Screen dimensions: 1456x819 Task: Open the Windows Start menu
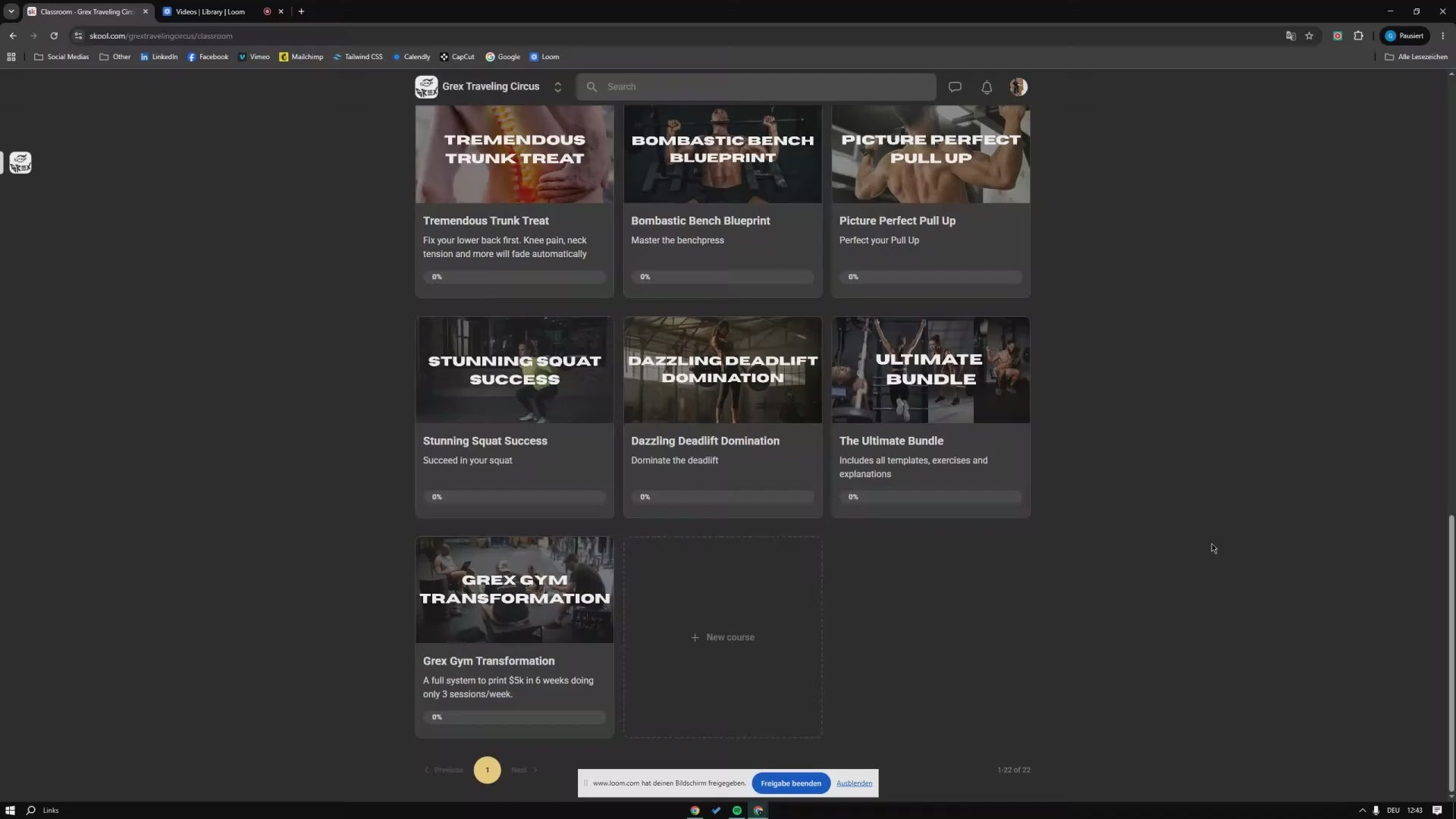pos(10,810)
